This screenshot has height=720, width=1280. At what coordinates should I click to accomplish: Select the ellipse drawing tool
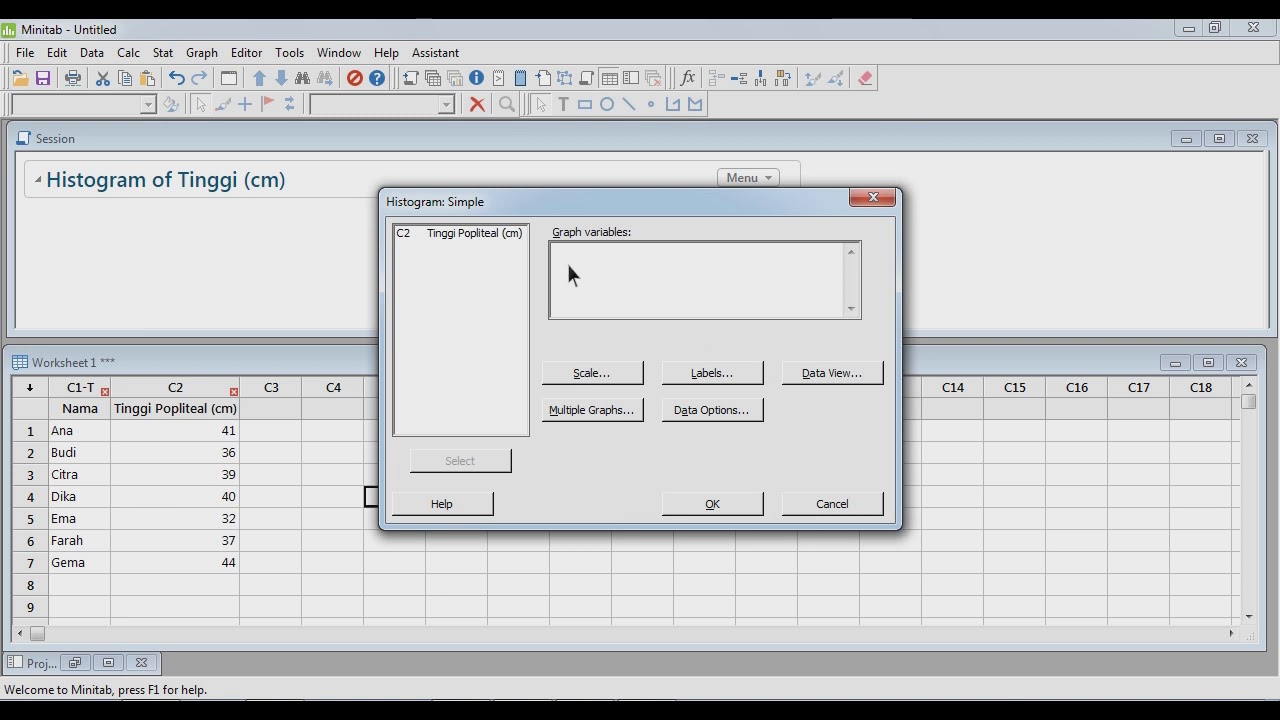pos(607,104)
